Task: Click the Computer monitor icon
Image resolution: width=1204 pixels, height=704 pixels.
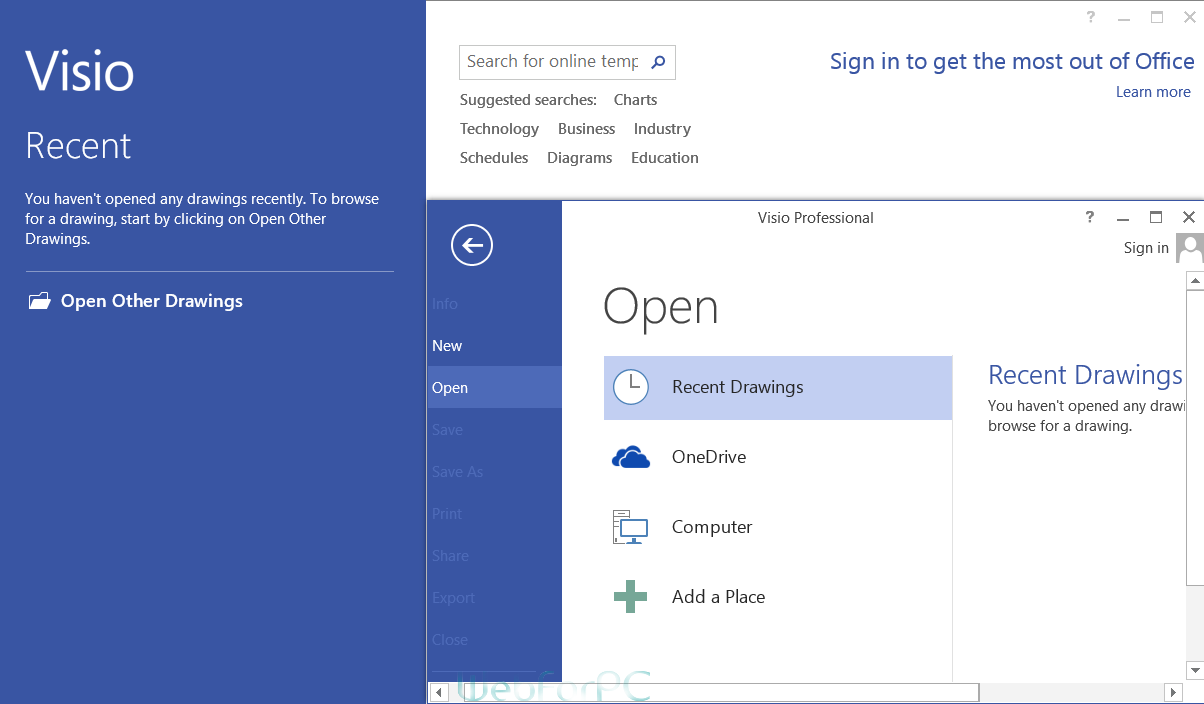Action: [x=631, y=527]
